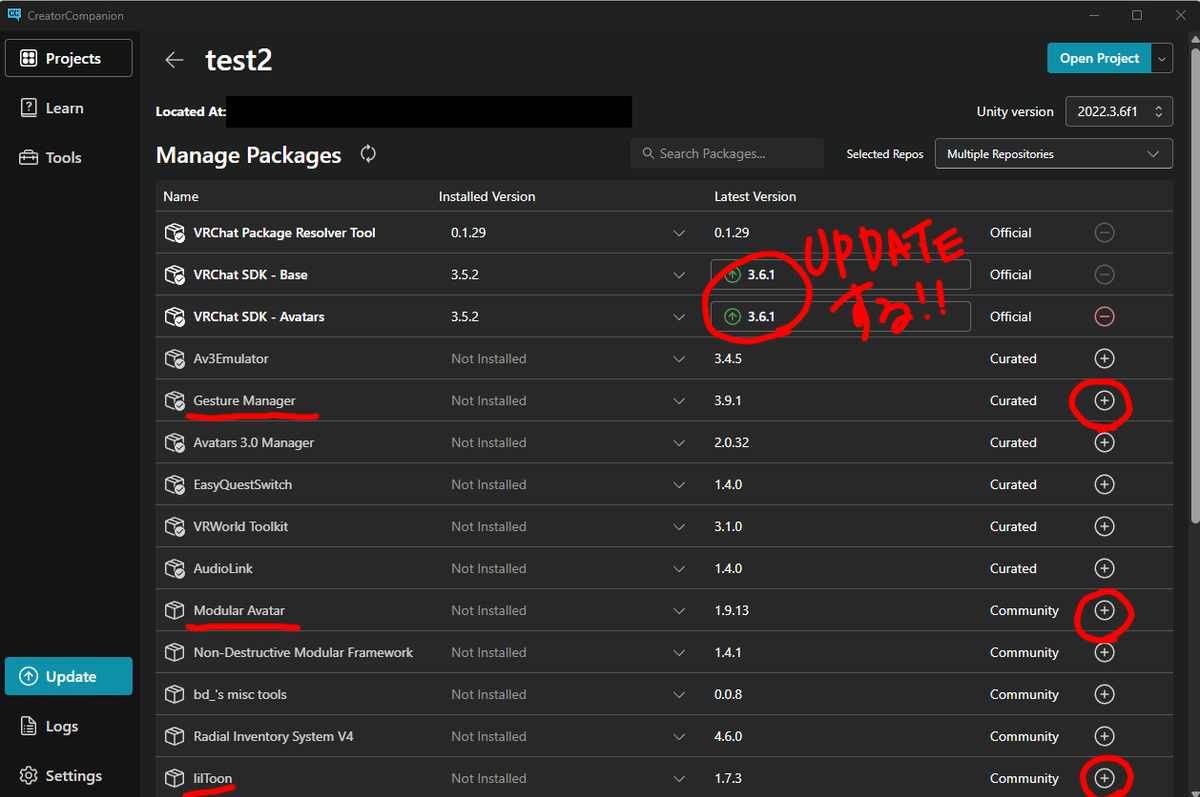The image size is (1200, 797).
Task: Open version dropdown for Av3Emulator
Action: pos(680,358)
